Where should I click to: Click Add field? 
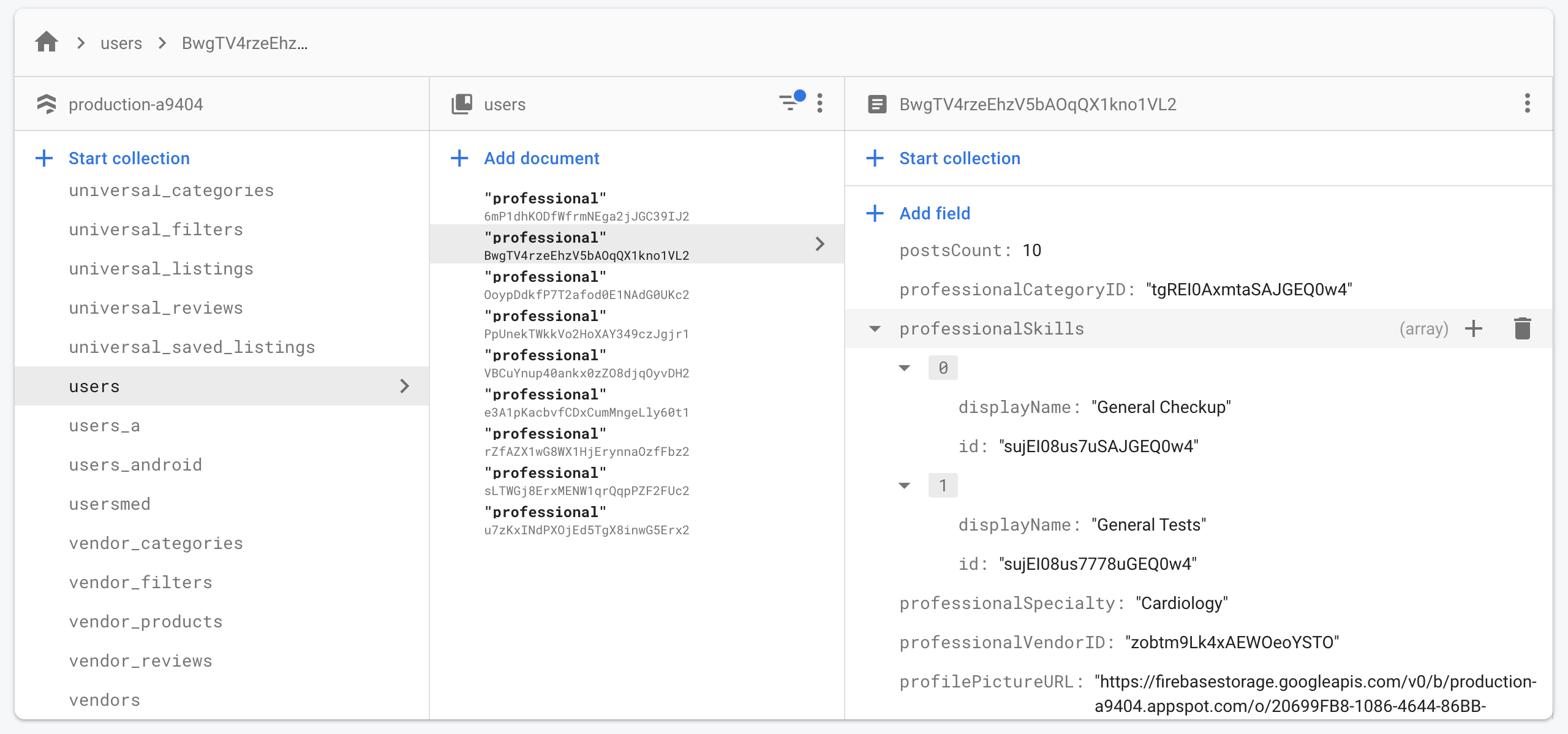[x=934, y=213]
